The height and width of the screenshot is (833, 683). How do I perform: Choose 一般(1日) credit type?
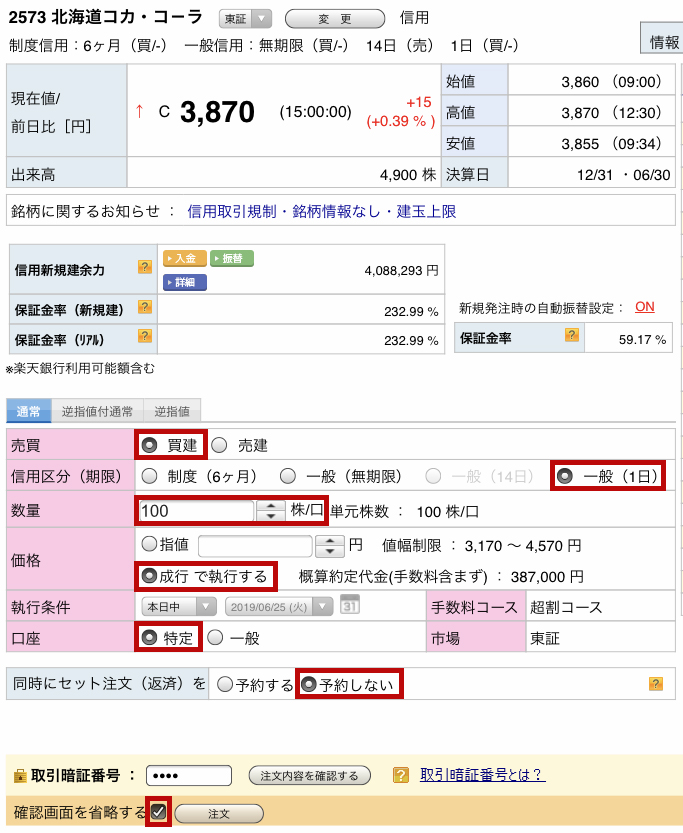pyautogui.click(x=565, y=476)
